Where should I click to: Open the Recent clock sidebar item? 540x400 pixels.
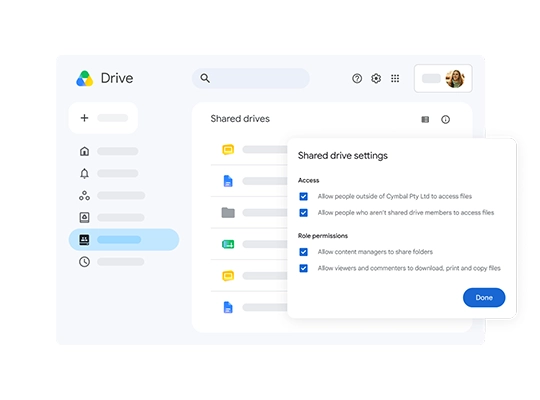(84, 262)
